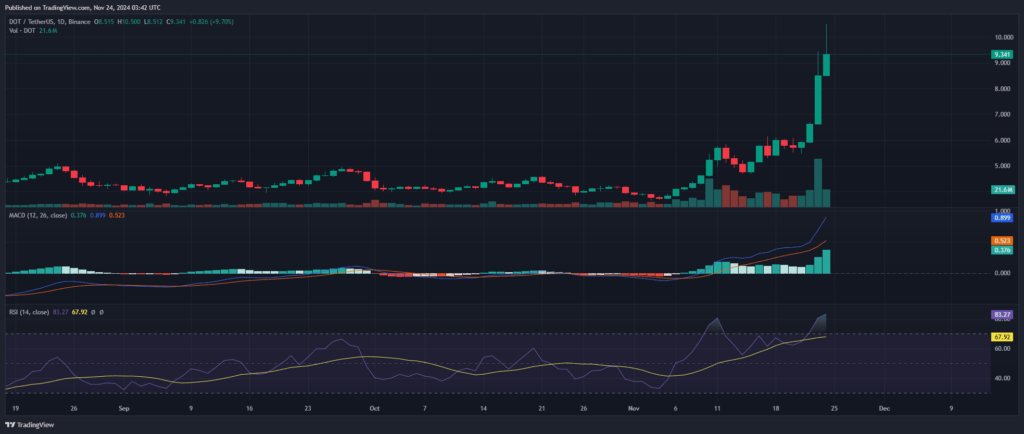Click the tallest green volume bar
Image resolution: width=1024 pixels, height=434 pixels.
tap(818, 183)
